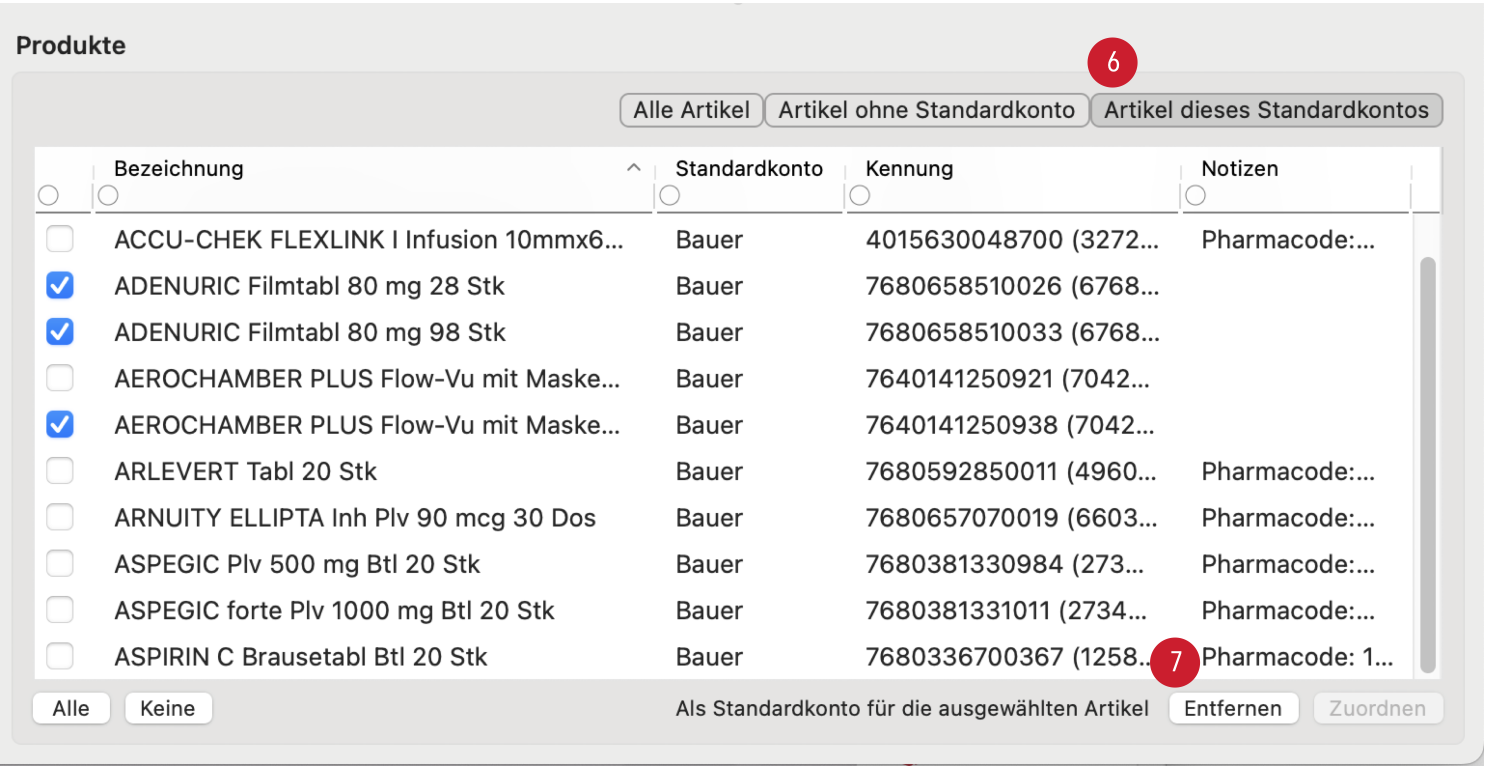Click the Zuordnen button

[1377, 709]
